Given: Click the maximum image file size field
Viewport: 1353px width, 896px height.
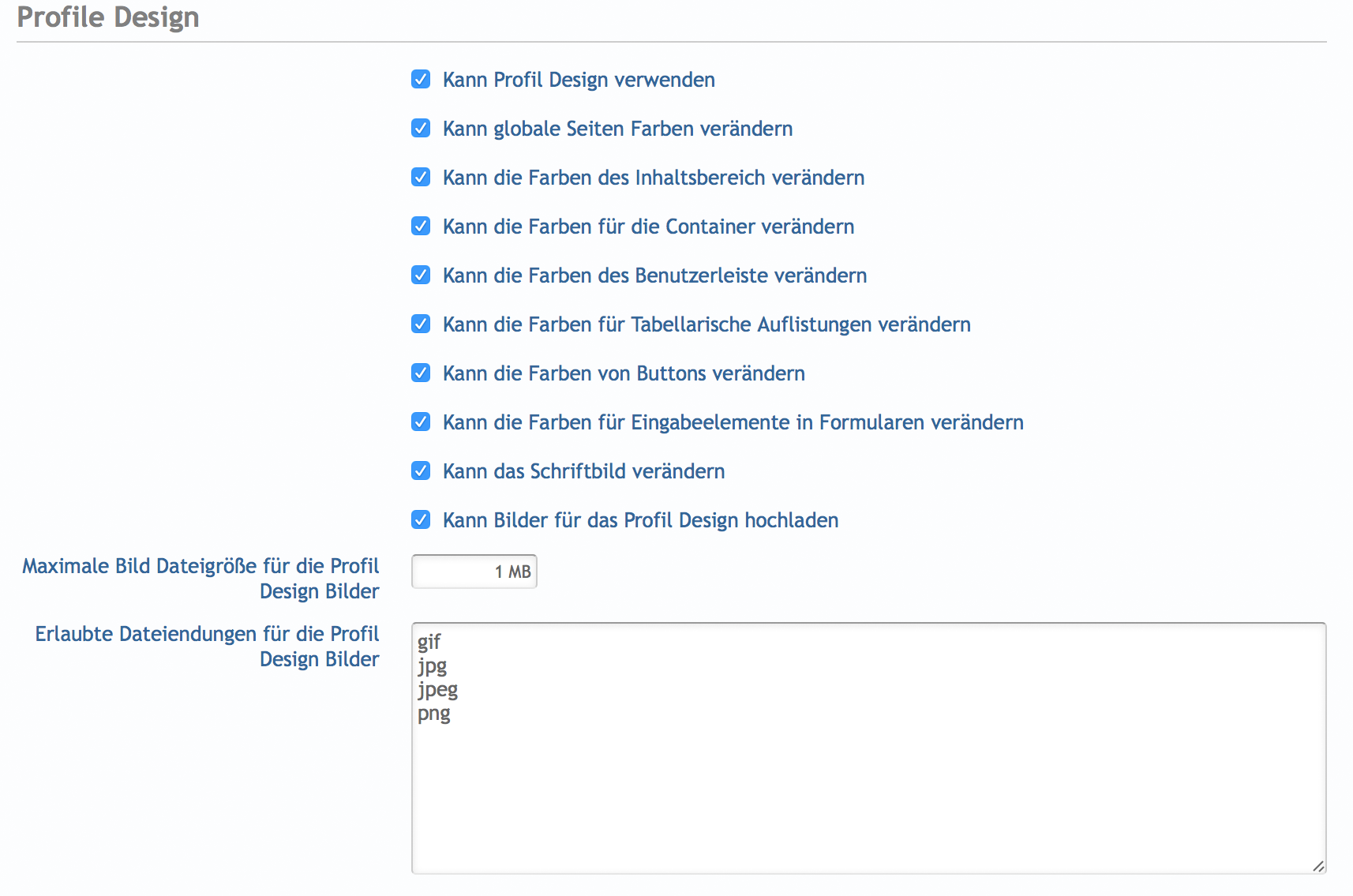Looking at the screenshot, I should (x=474, y=572).
